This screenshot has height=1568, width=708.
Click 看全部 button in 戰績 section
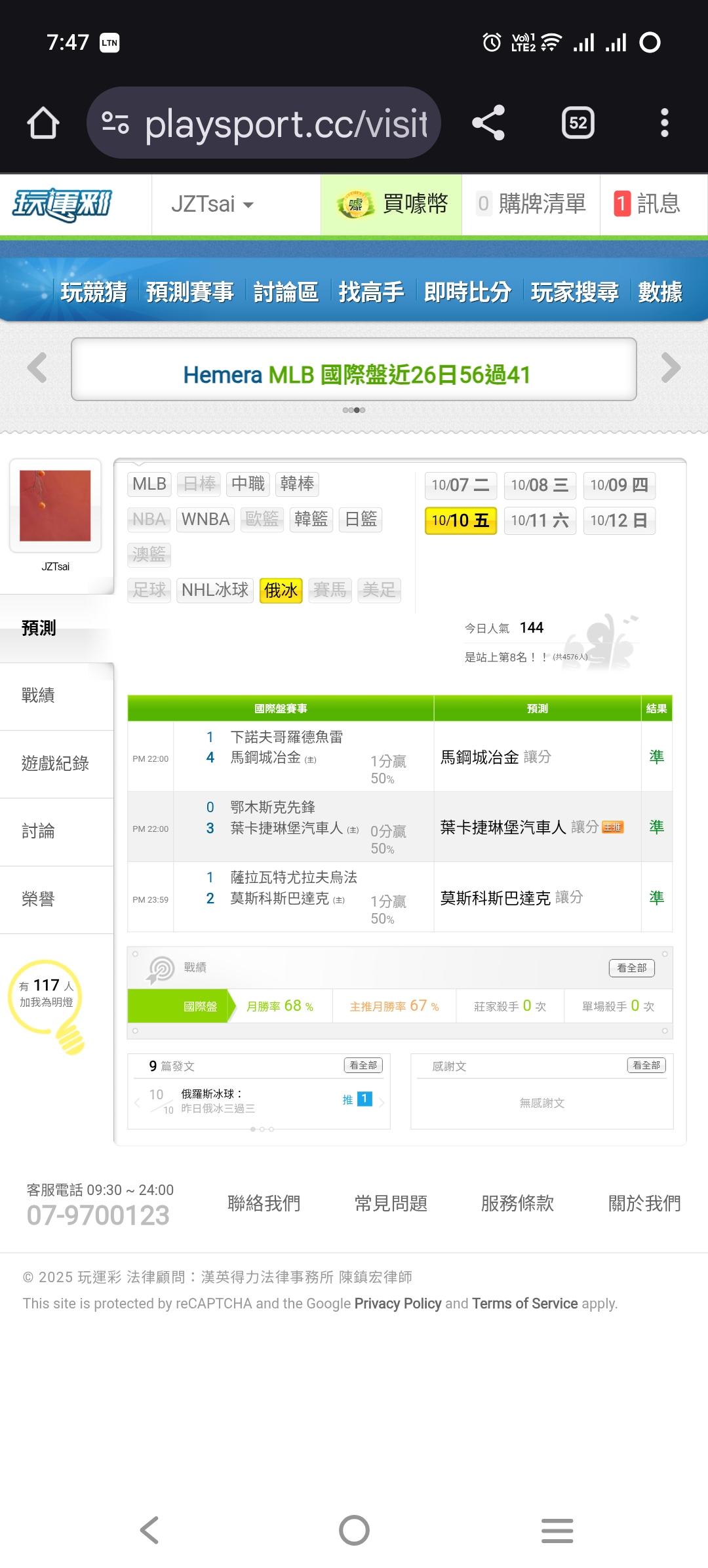click(631, 968)
